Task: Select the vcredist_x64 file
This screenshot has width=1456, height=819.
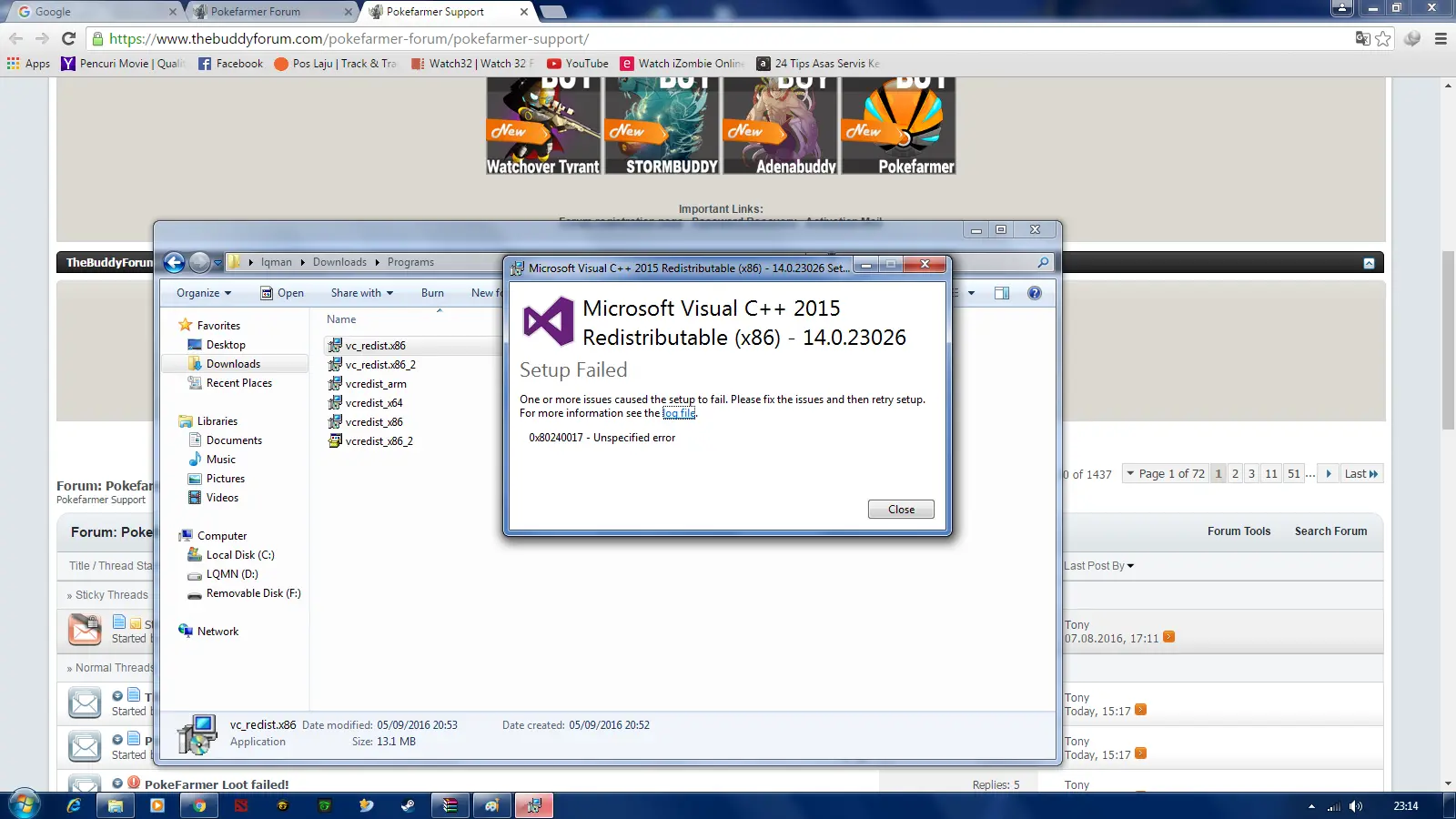Action: coord(374,403)
